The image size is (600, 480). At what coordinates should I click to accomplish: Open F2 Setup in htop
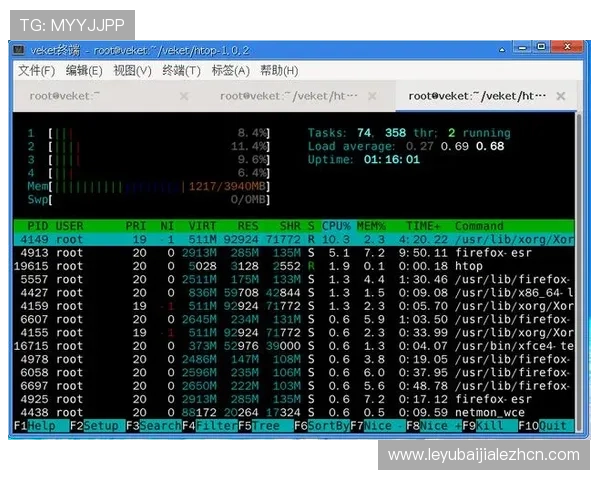(95, 426)
